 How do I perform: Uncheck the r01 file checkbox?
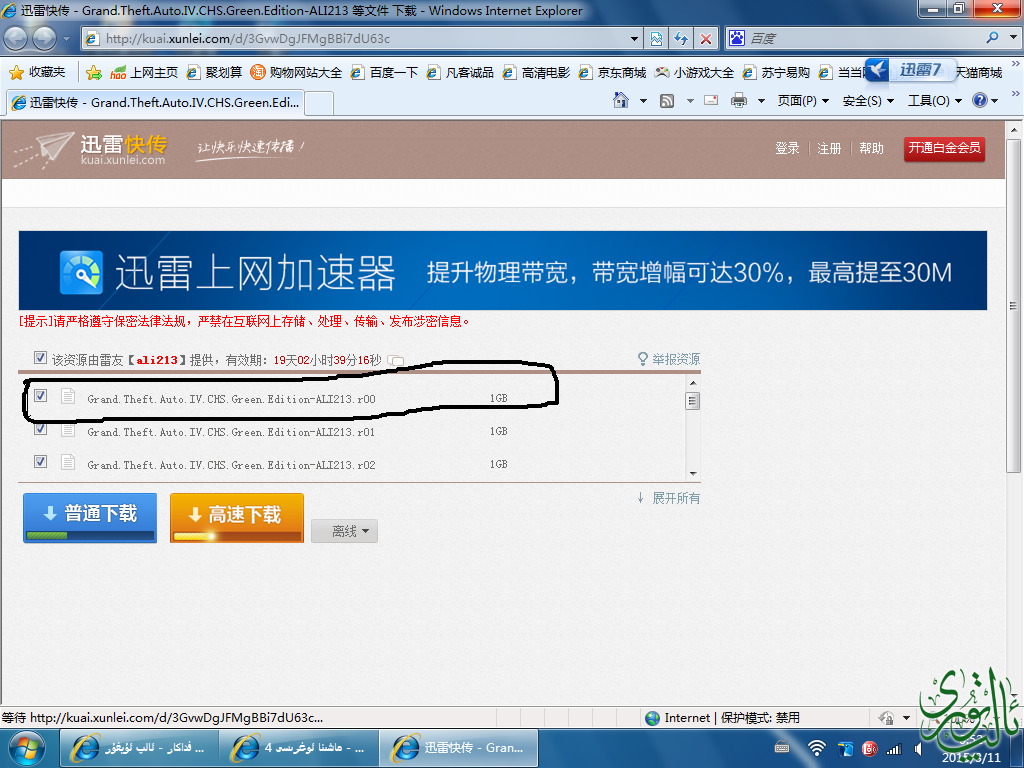[x=40, y=429]
